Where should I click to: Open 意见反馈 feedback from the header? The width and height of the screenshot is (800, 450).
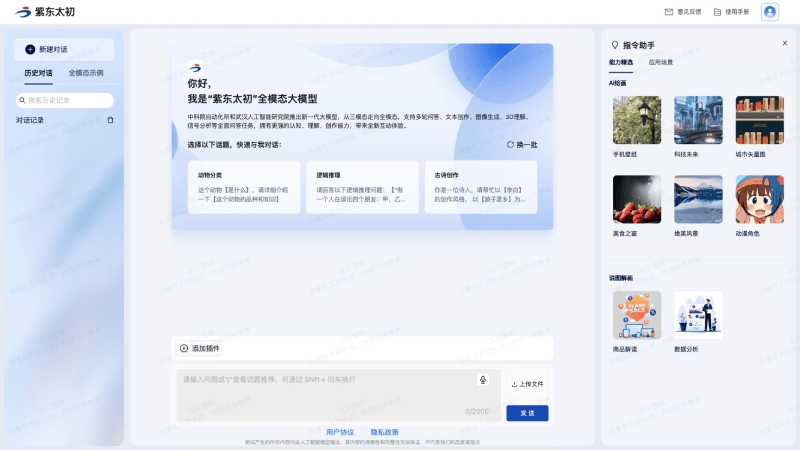(683, 12)
